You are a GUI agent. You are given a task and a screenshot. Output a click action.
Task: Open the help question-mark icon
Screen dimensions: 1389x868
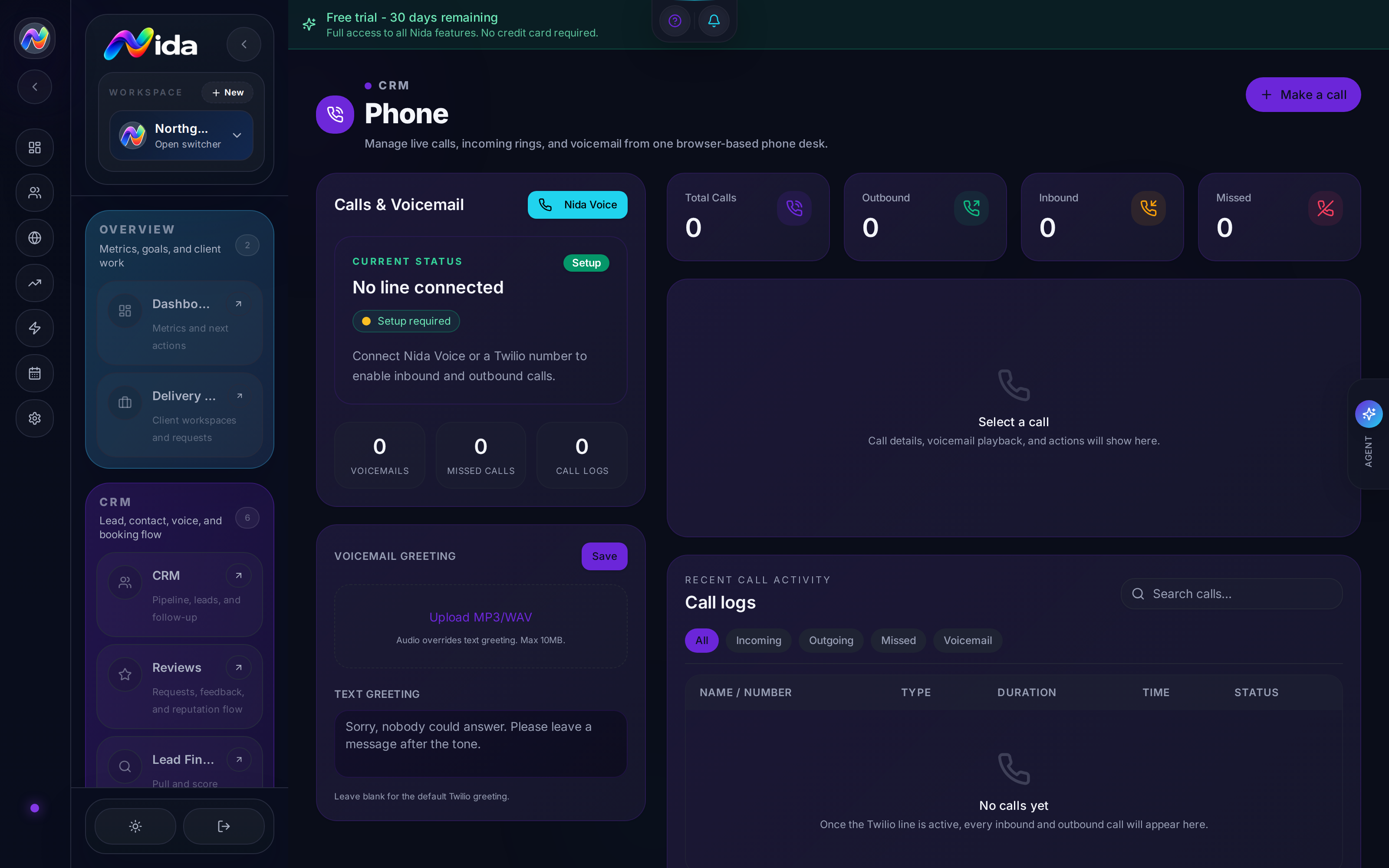675,21
